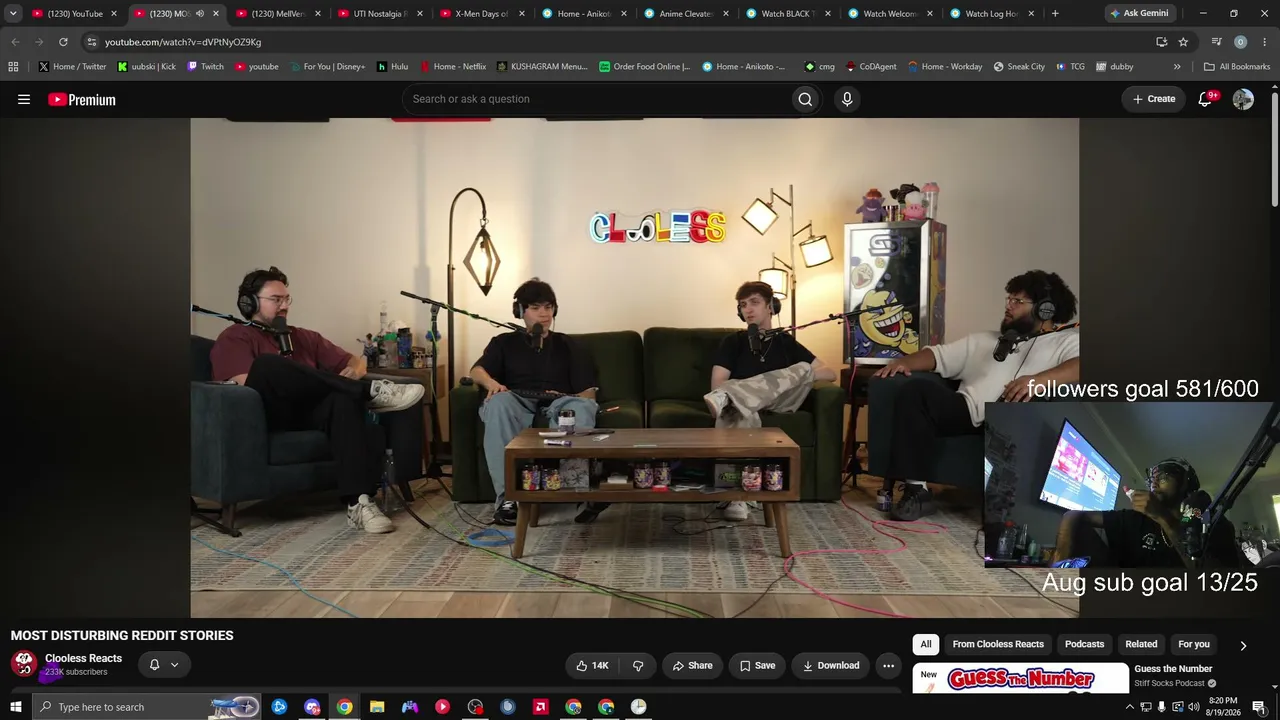The height and width of the screenshot is (720, 1280).
Task: Select the All filter chip
Action: point(926,645)
